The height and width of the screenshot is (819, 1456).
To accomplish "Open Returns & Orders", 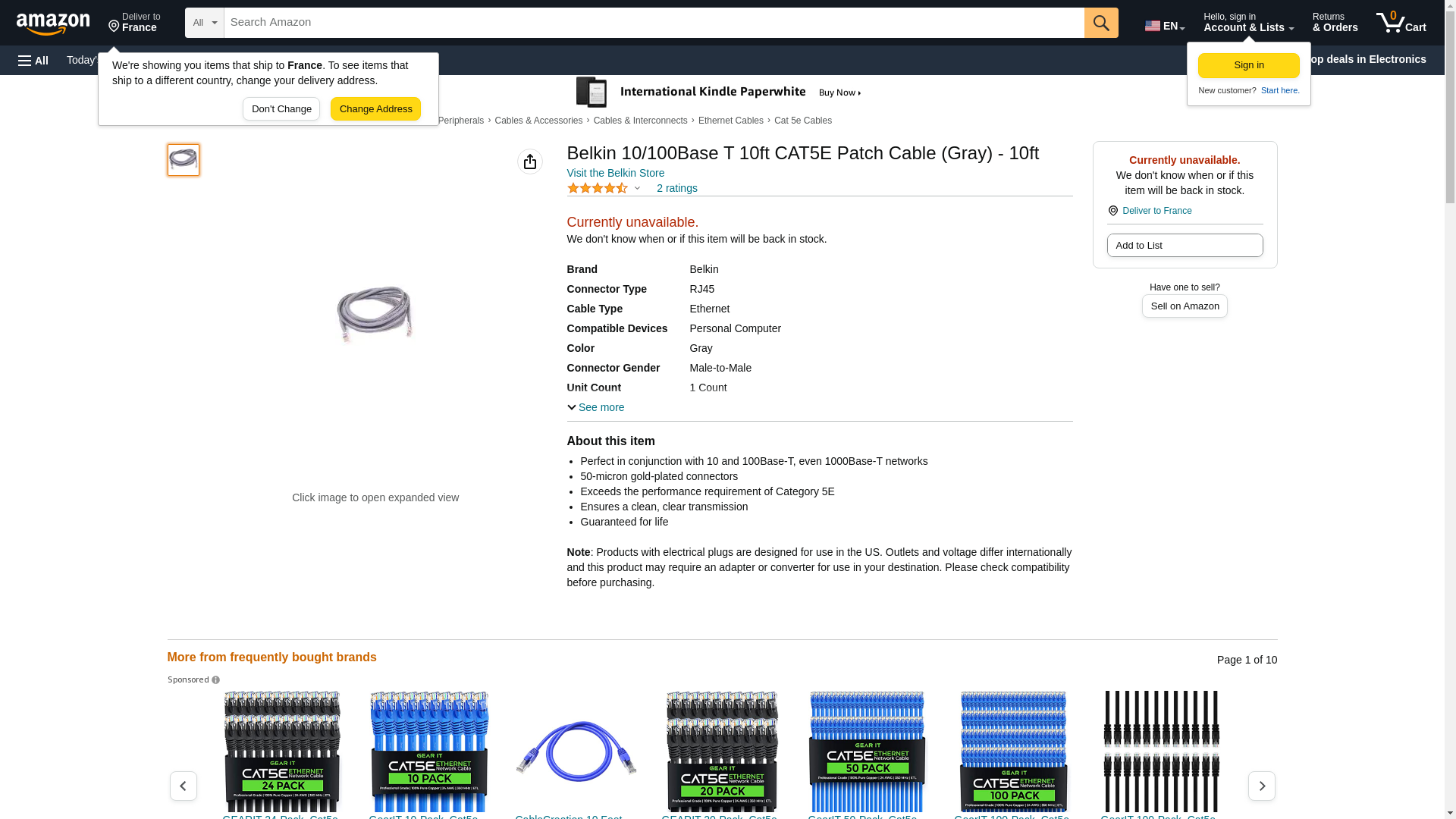I will coord(1334,23).
